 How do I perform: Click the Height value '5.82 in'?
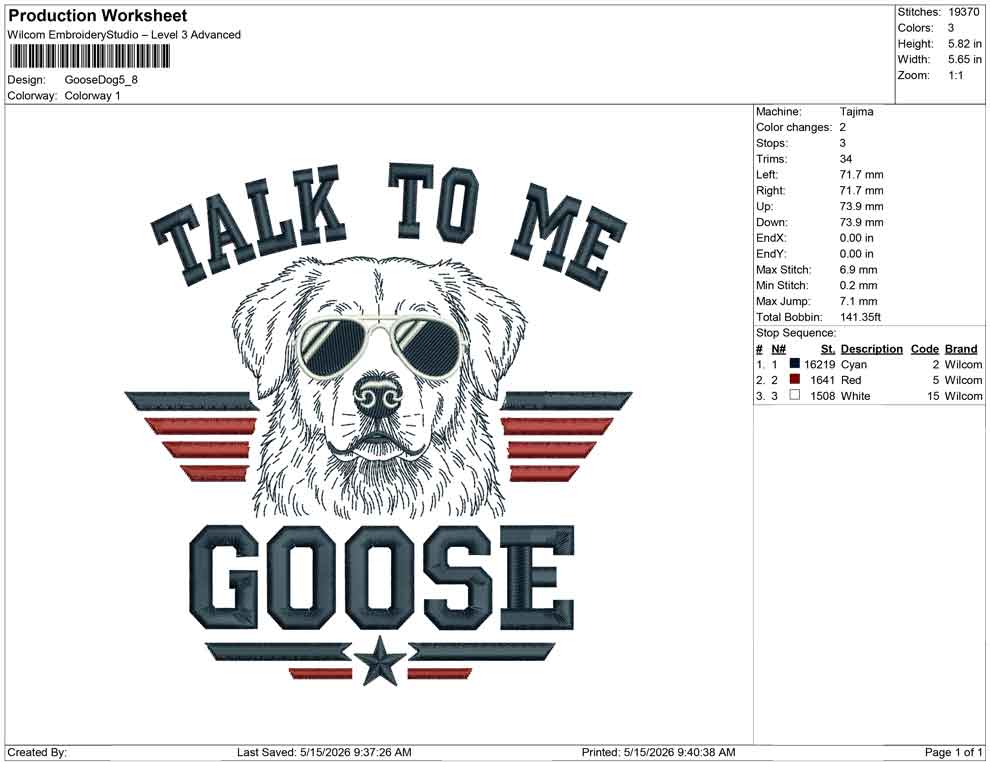965,44
